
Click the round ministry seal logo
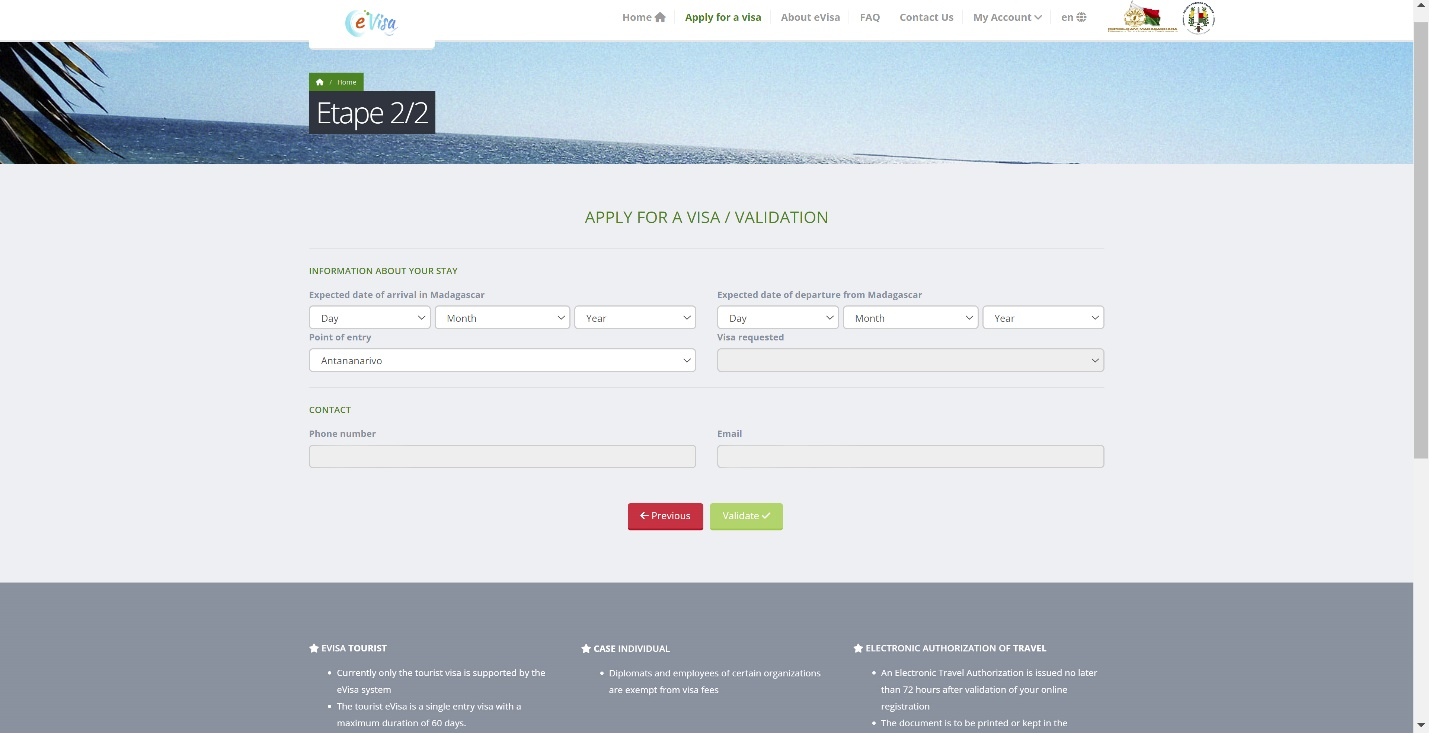1197,18
